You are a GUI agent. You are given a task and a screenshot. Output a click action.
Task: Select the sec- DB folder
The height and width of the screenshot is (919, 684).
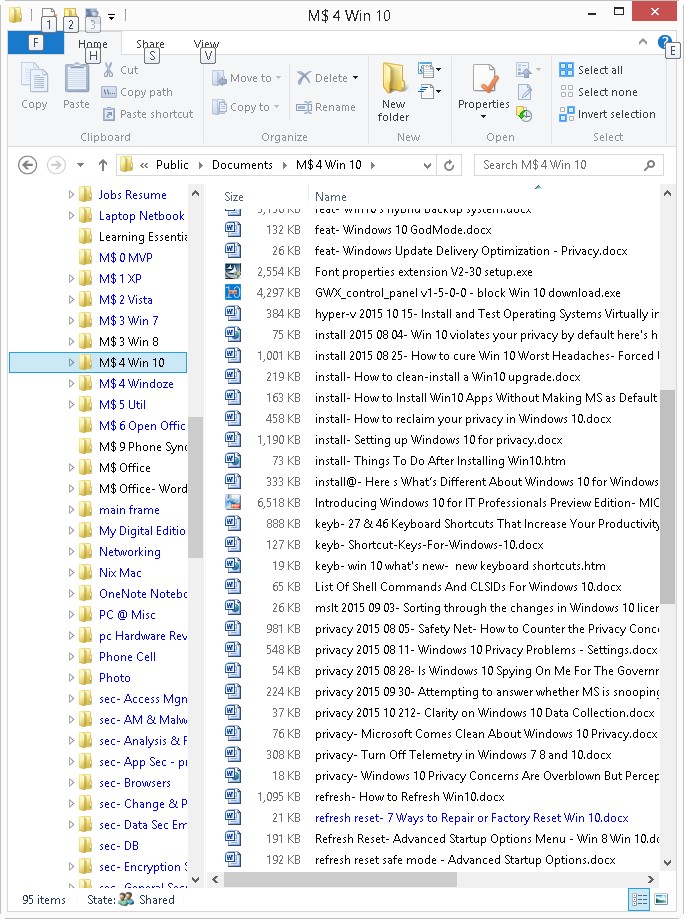click(118, 846)
